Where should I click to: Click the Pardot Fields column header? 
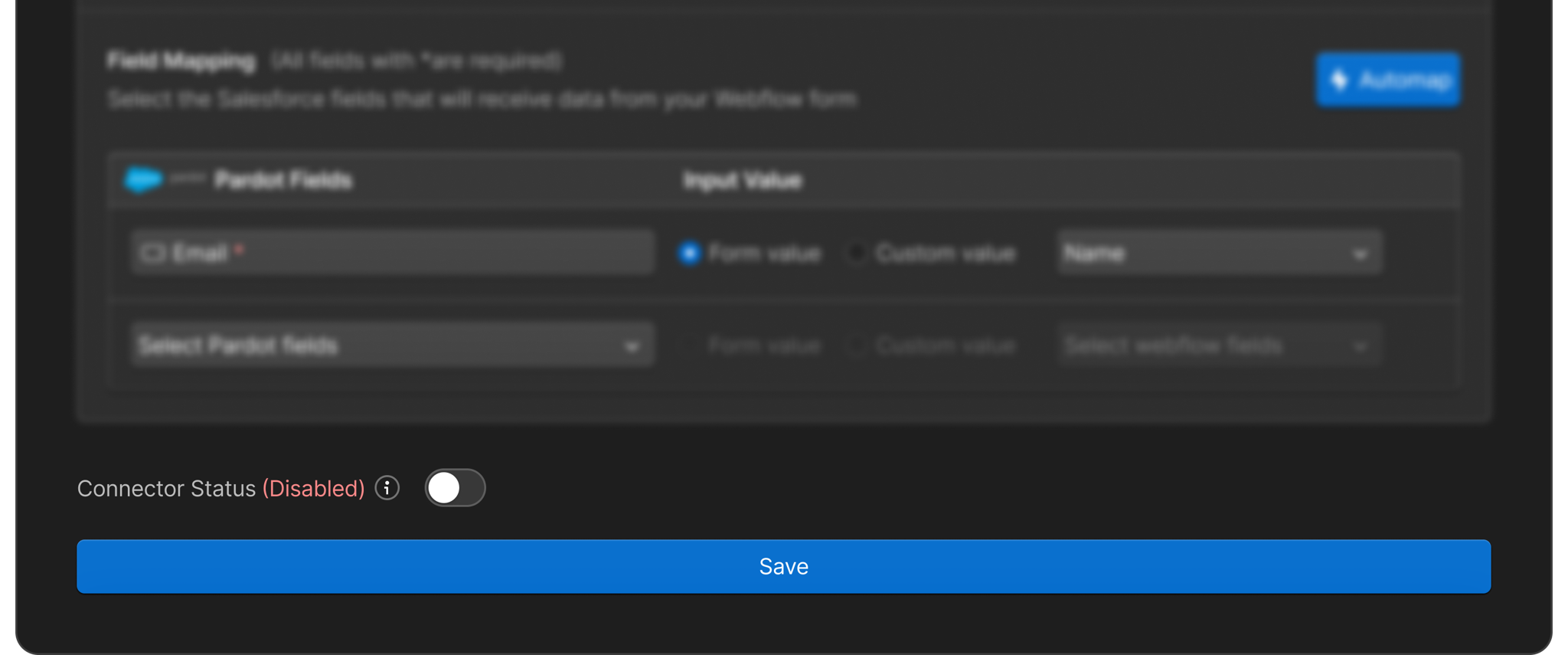click(x=283, y=180)
